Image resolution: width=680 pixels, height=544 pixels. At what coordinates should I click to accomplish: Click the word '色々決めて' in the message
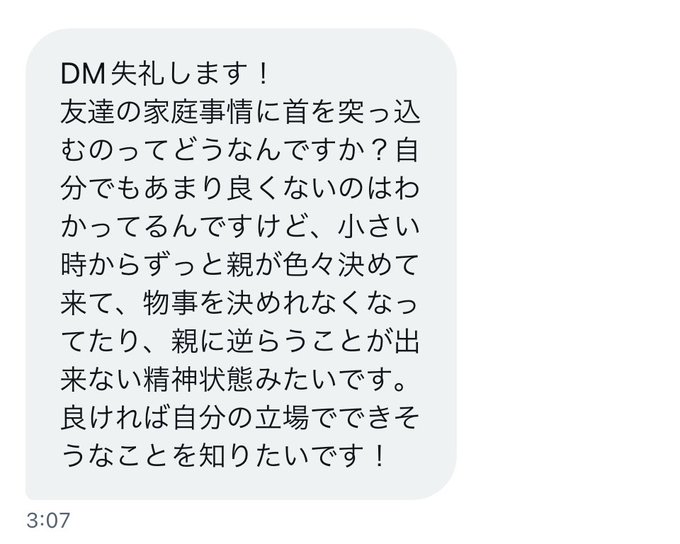(351, 265)
